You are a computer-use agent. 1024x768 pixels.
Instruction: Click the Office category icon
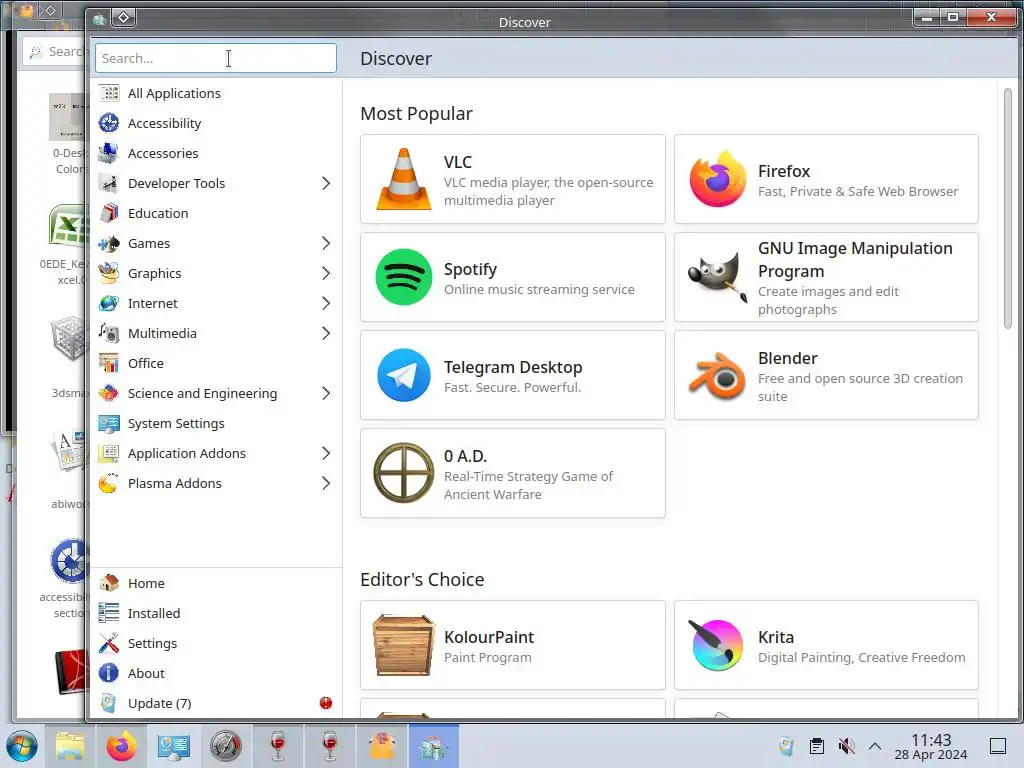(x=109, y=363)
